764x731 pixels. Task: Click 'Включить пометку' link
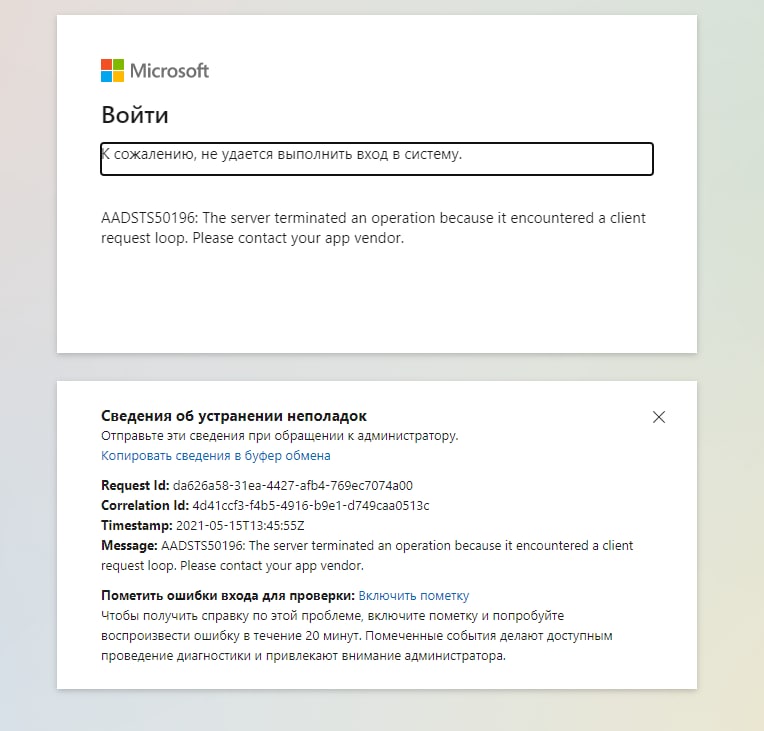point(414,596)
